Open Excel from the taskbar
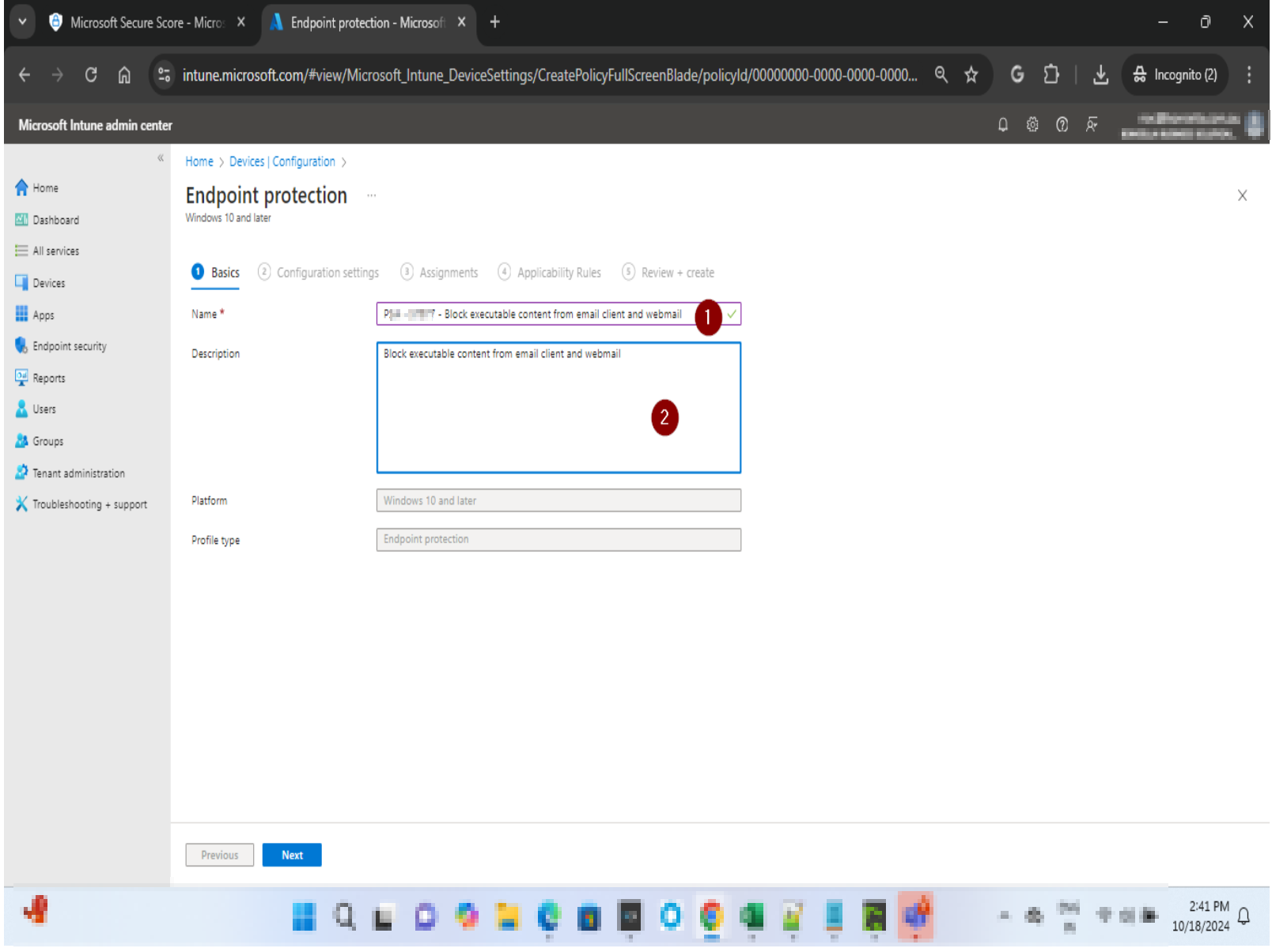 tap(751, 916)
